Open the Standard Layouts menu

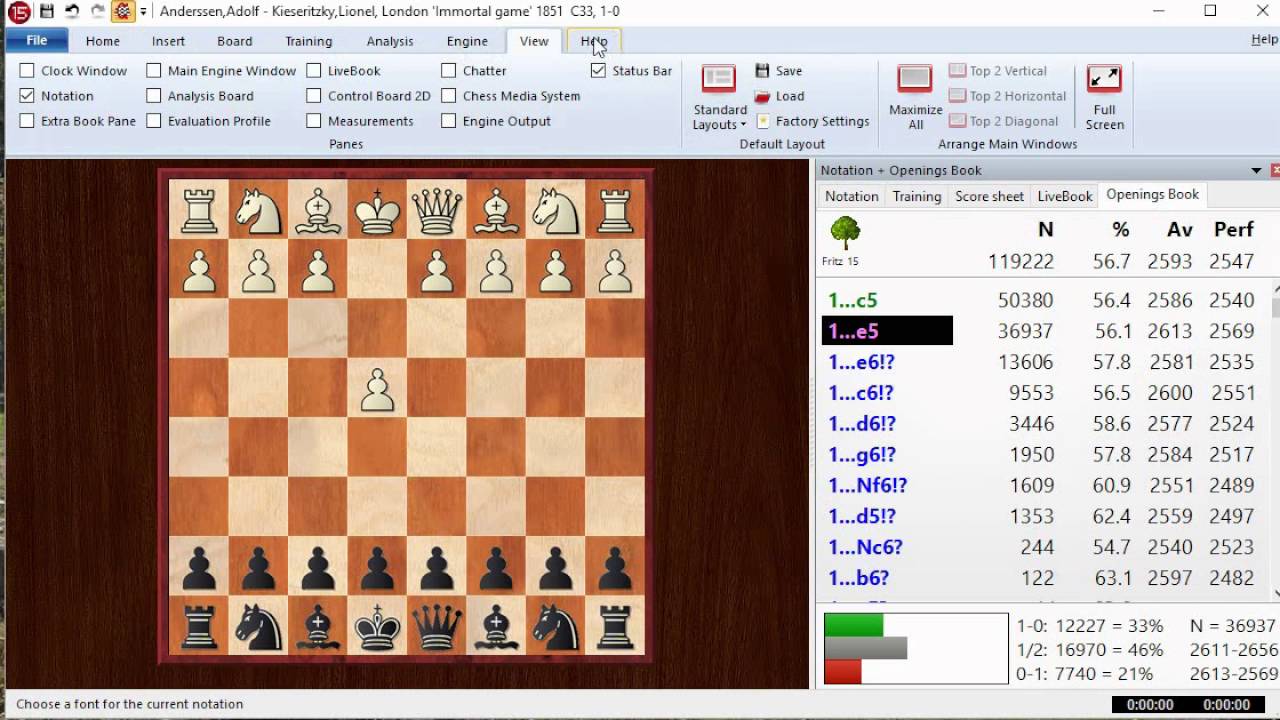pyautogui.click(x=720, y=99)
